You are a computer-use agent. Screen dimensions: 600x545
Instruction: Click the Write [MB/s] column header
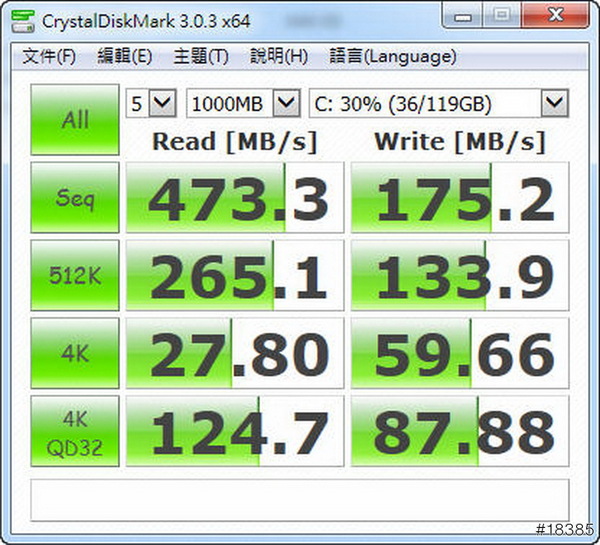[x=460, y=142]
